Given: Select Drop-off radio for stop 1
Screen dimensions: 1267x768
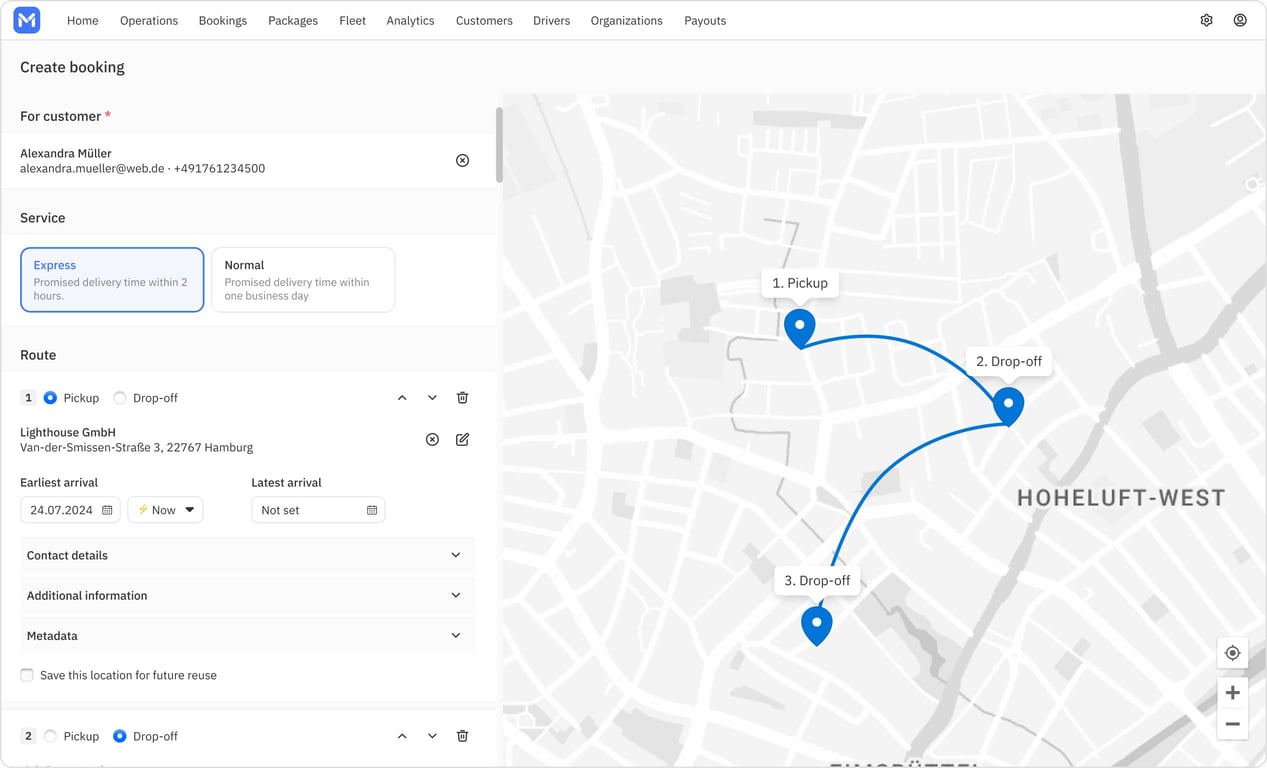Looking at the screenshot, I should tap(120, 398).
